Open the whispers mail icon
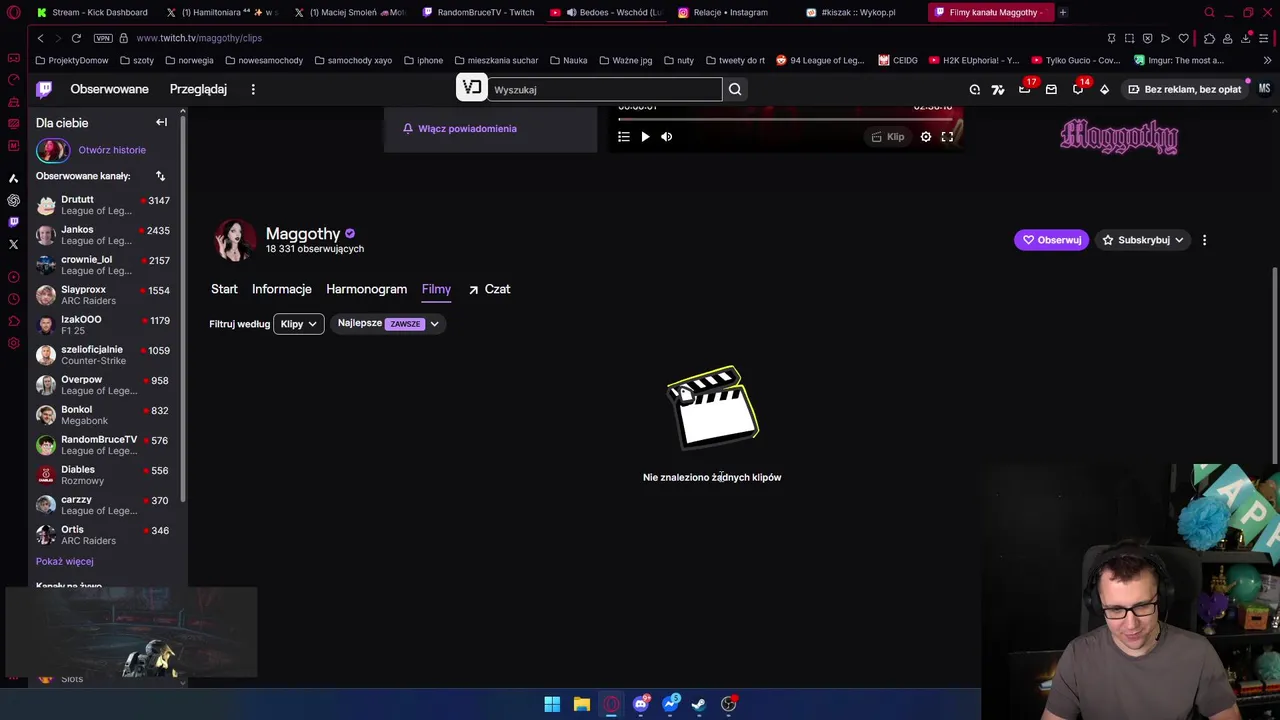This screenshot has height=720, width=1280. [1051, 89]
